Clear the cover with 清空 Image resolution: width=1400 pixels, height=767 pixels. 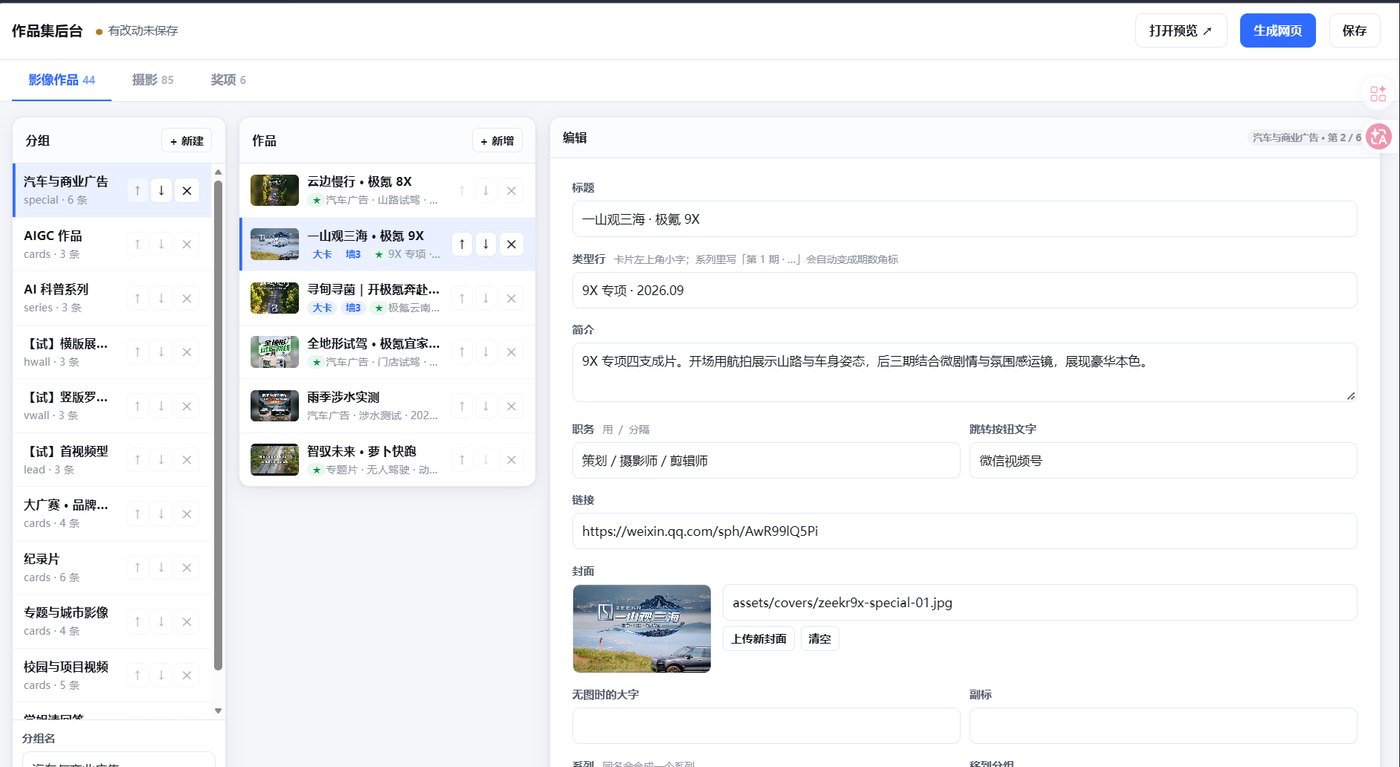pyautogui.click(x=820, y=639)
